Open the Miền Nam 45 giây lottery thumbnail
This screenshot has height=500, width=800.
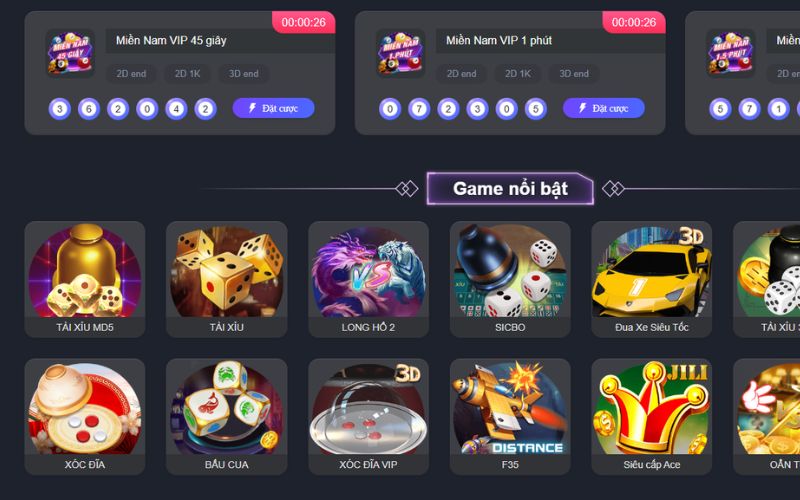(x=70, y=53)
